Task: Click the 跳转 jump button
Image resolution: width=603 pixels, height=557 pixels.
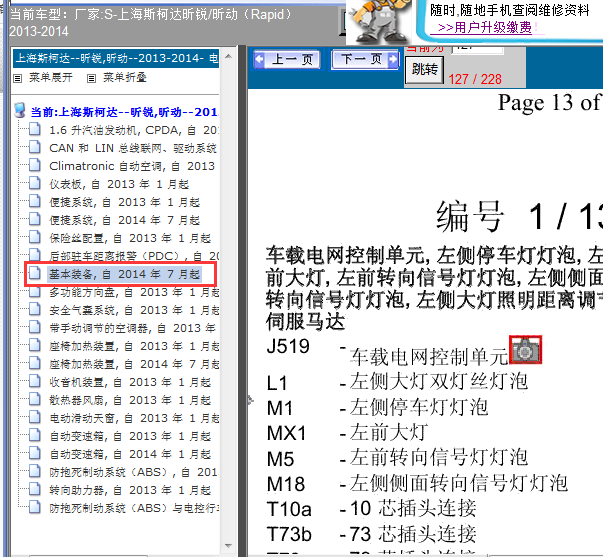Action: pos(425,70)
